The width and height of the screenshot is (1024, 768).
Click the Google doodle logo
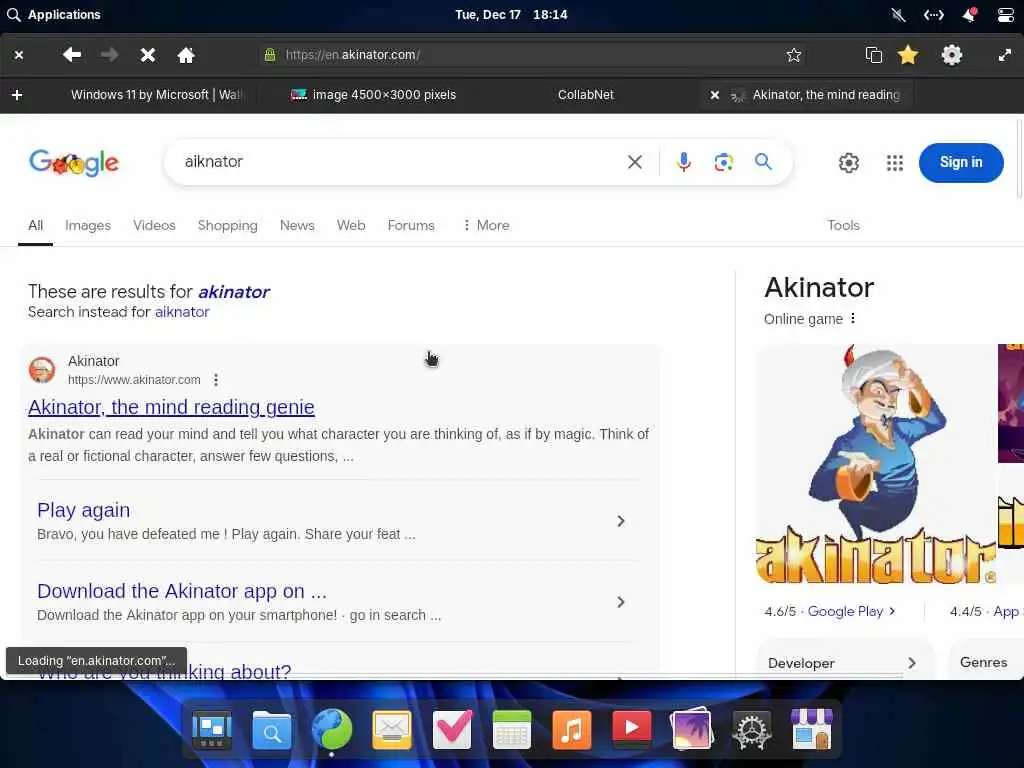click(x=74, y=163)
